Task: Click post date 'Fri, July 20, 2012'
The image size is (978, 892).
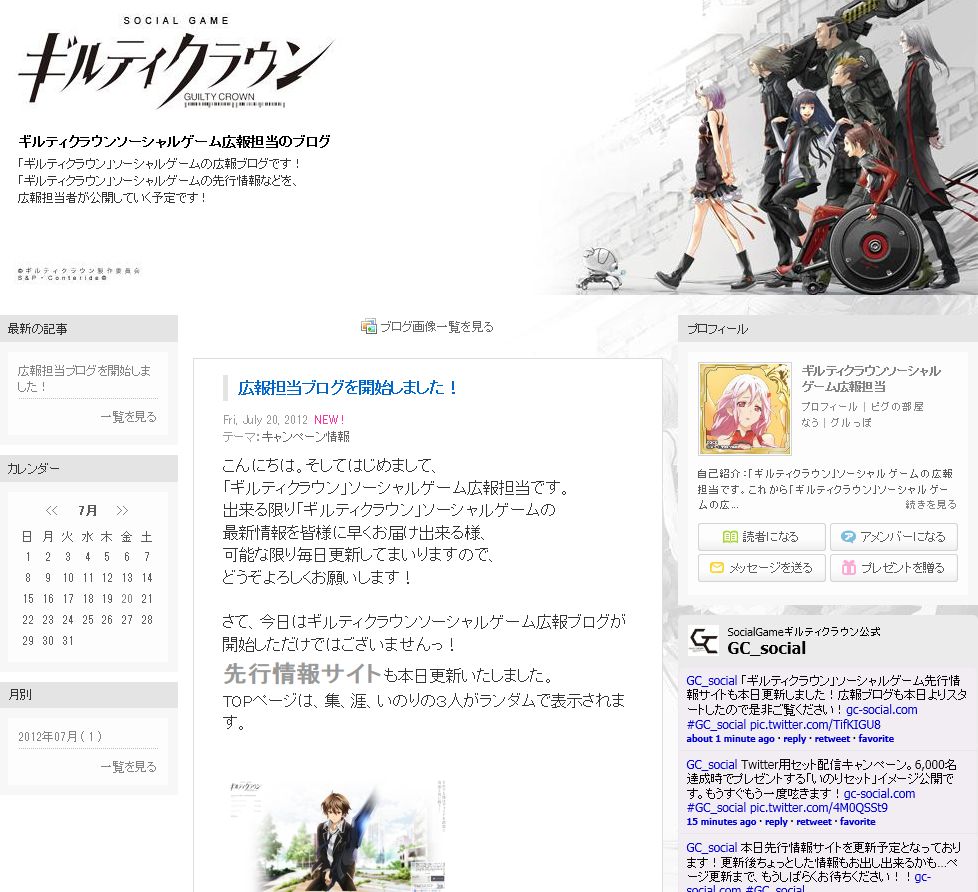Action: tap(265, 420)
